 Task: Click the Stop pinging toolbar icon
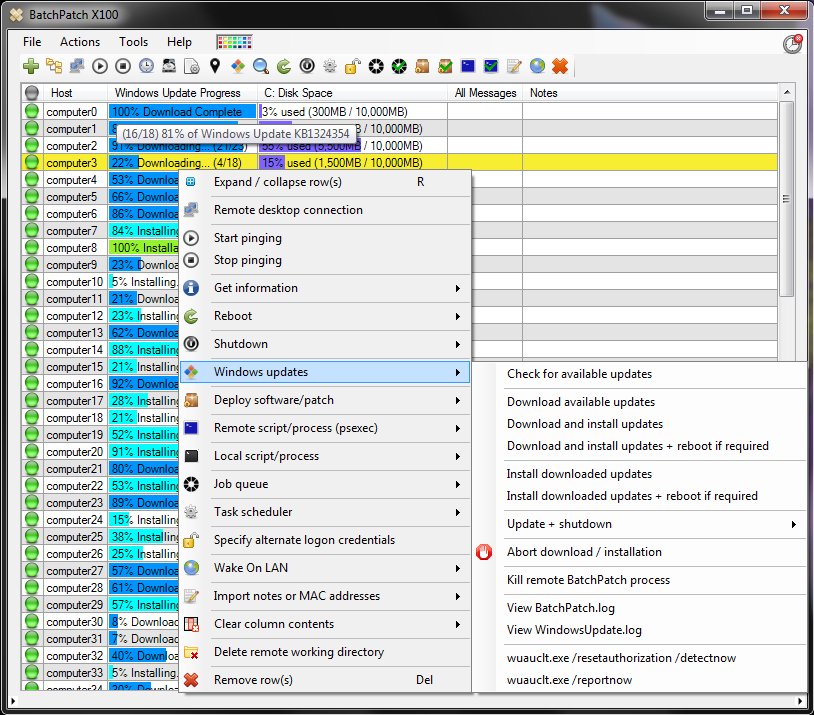(x=123, y=66)
